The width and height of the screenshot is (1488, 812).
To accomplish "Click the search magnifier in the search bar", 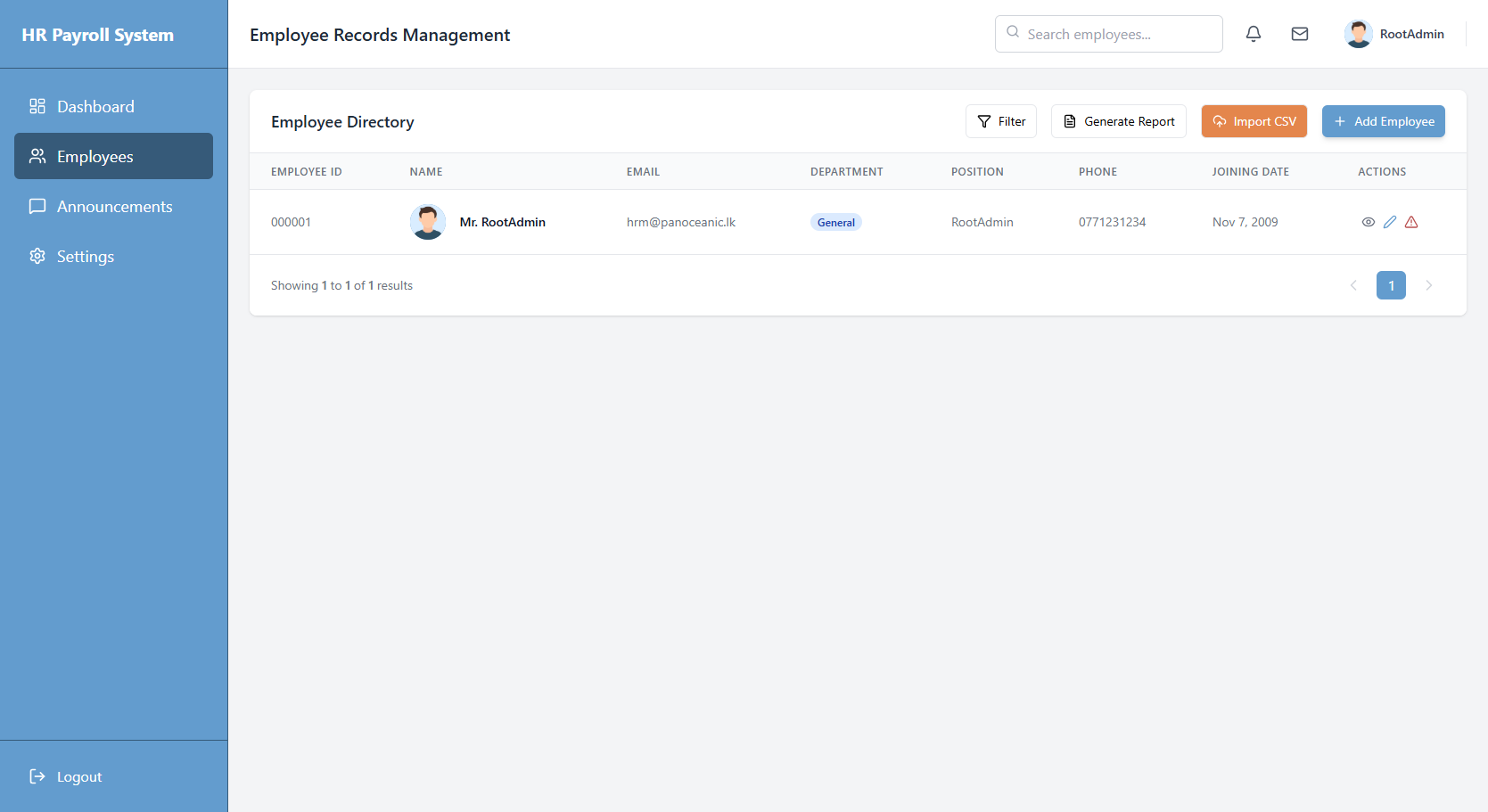I will [x=1013, y=32].
